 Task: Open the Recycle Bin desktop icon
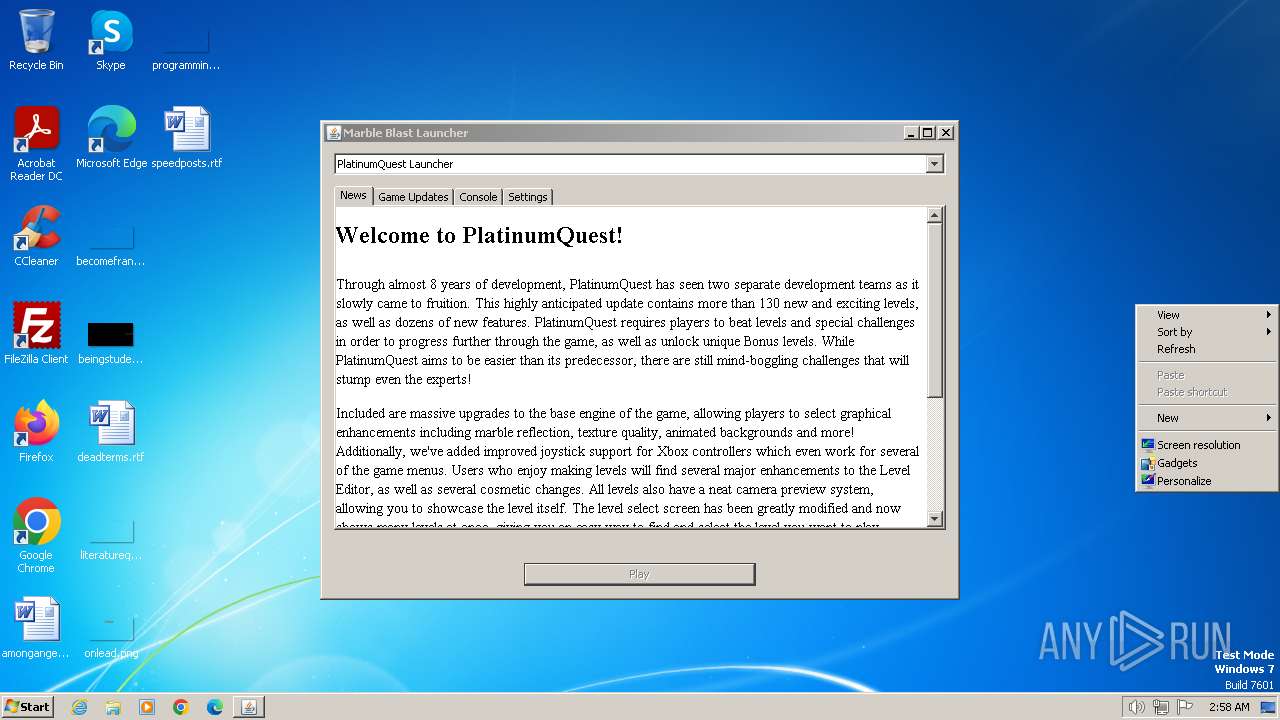36,40
